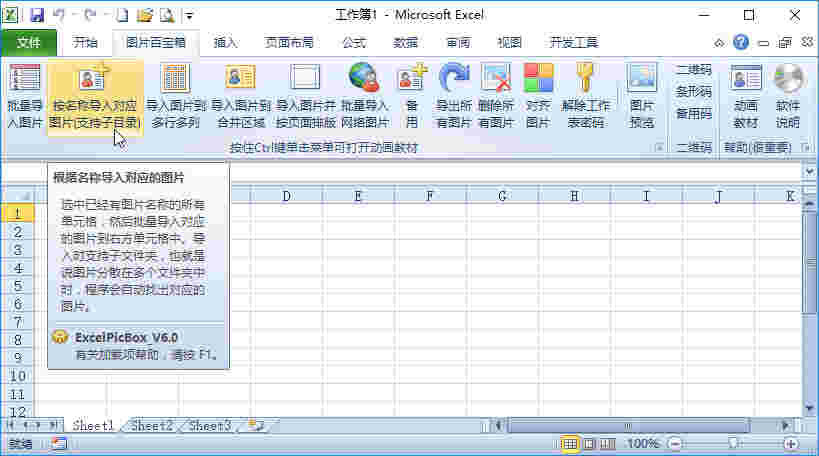Select column H header

(x=574, y=196)
